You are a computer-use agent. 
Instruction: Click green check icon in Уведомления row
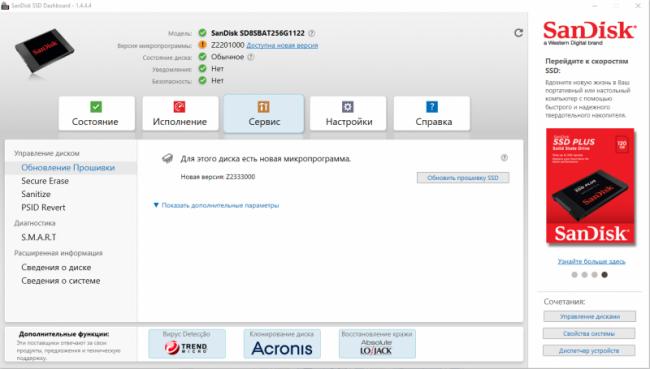pos(202,68)
